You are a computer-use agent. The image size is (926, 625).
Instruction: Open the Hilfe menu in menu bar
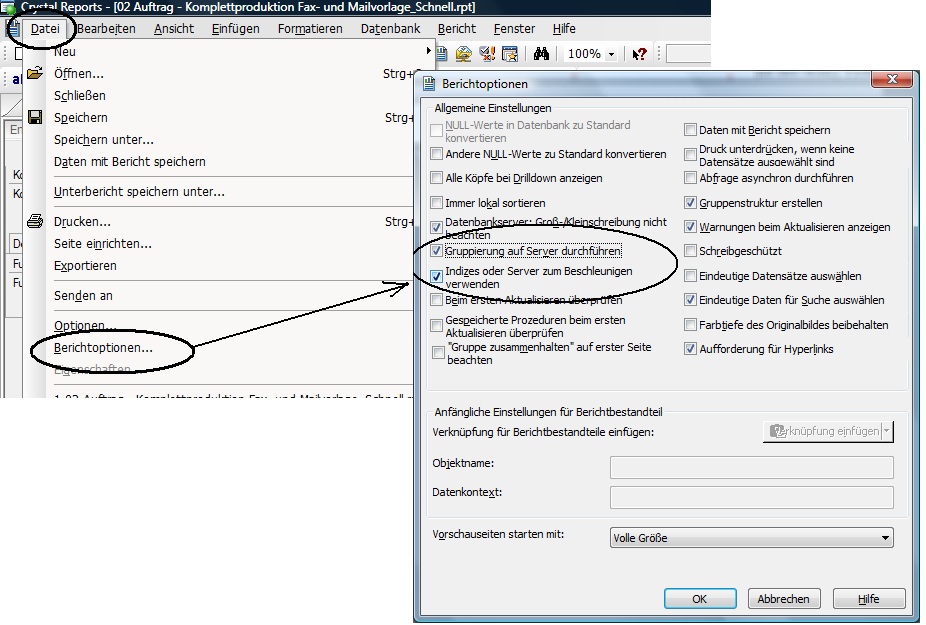tap(564, 28)
